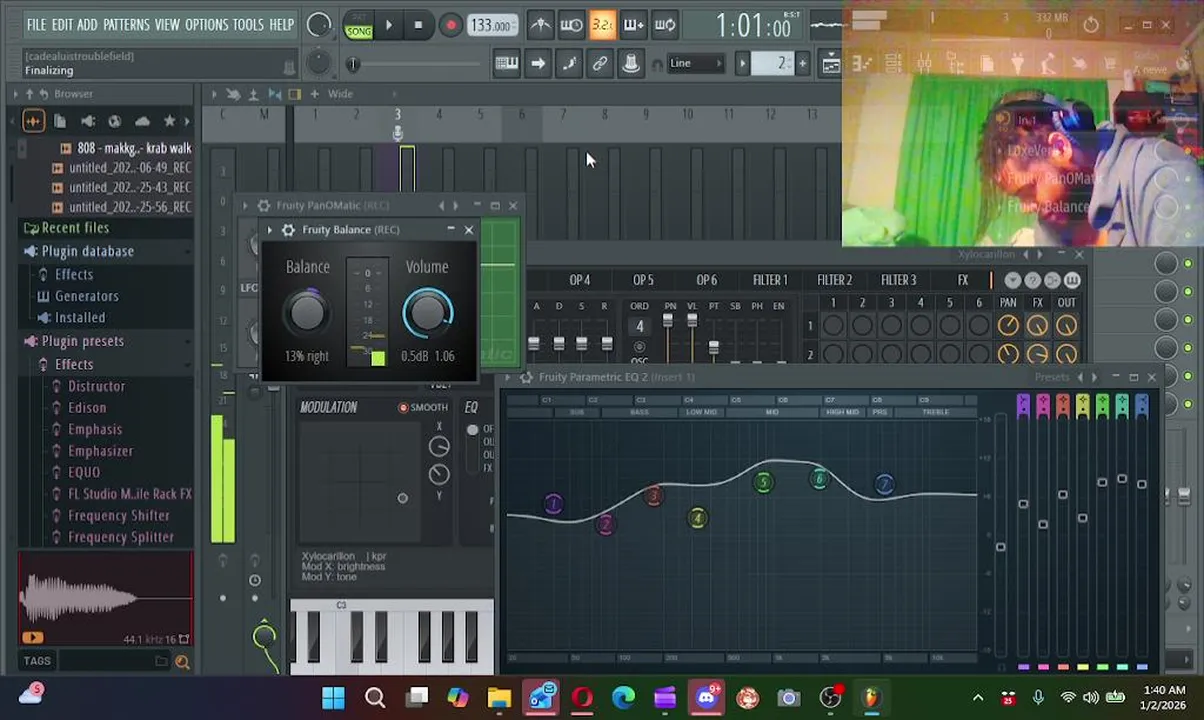Image resolution: width=1204 pixels, height=720 pixels.
Task: Arm the record button
Action: click(451, 25)
